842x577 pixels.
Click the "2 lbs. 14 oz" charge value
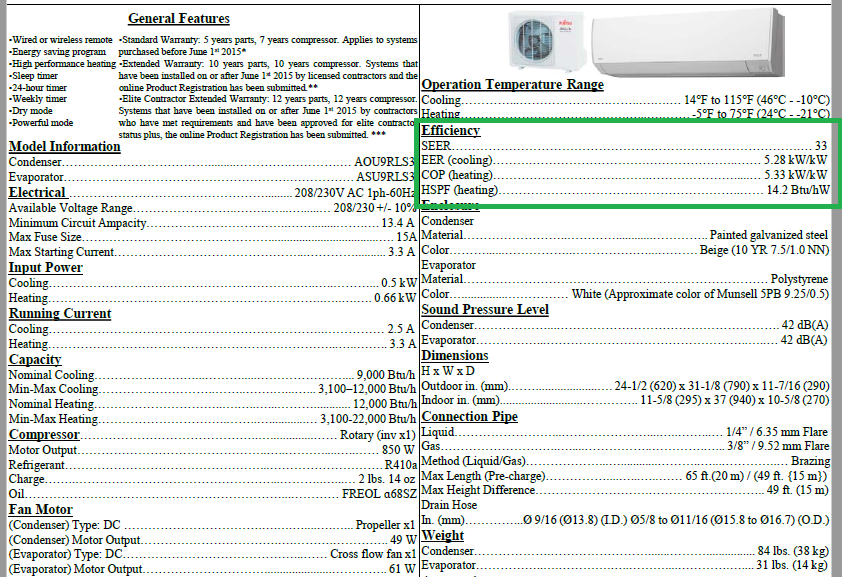pyautogui.click(x=387, y=479)
